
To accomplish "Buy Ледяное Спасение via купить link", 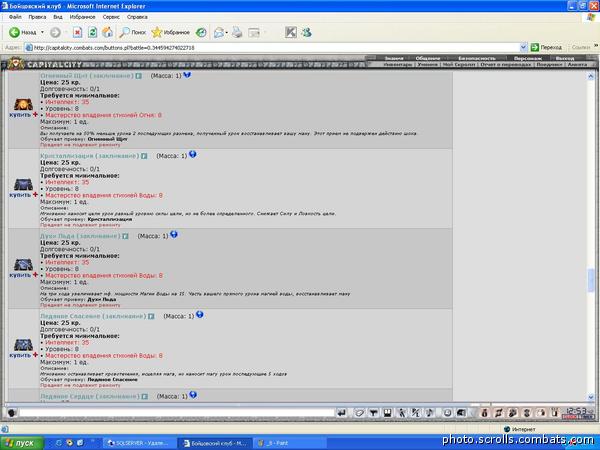I will coord(20,355).
